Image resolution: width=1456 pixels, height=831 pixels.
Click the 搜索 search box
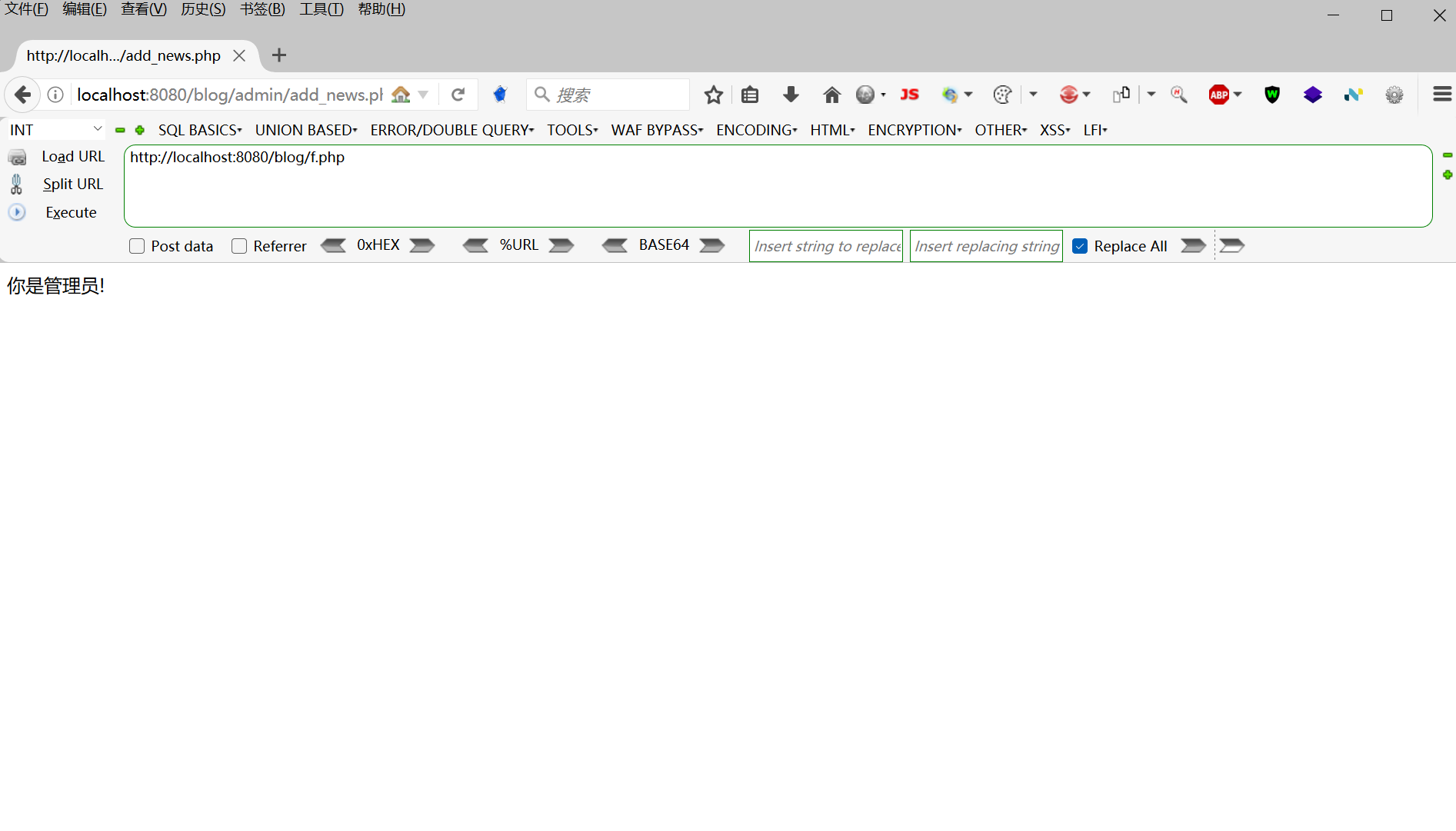click(x=608, y=95)
